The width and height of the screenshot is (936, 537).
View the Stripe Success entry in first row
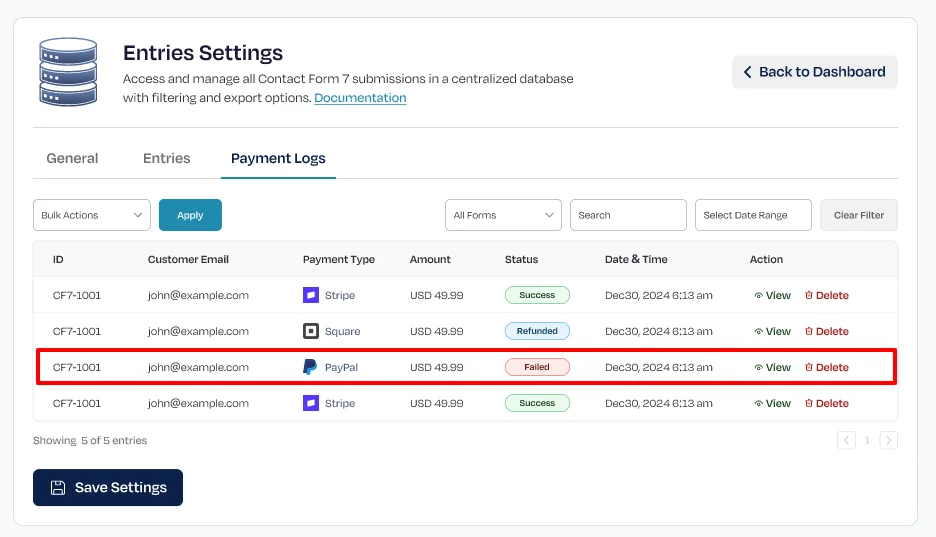click(x=772, y=295)
